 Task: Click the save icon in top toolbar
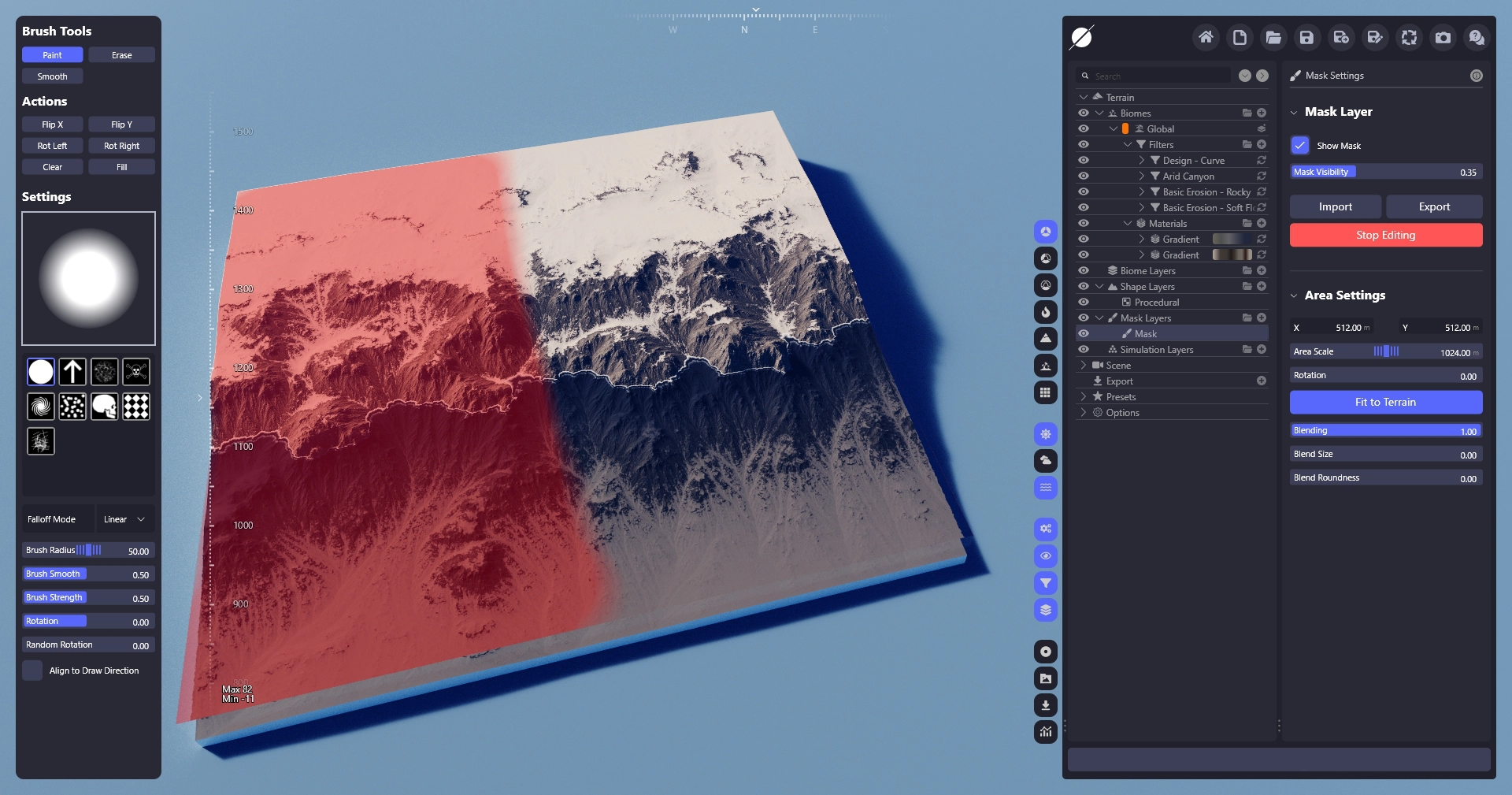(x=1306, y=37)
